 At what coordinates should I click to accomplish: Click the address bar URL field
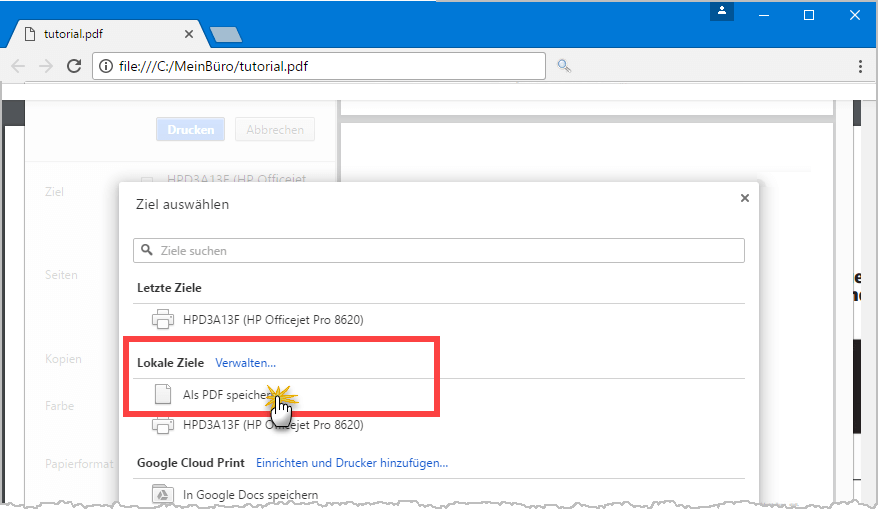(x=319, y=66)
